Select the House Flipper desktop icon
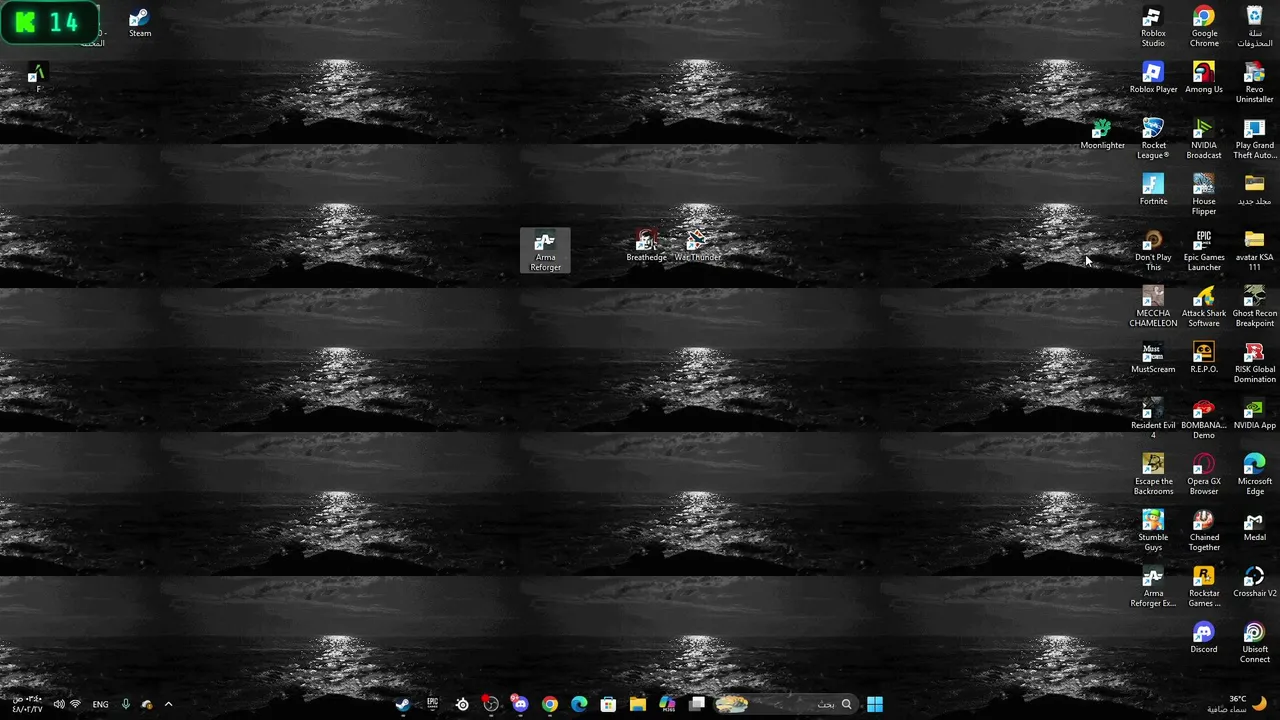Image resolution: width=1280 pixels, height=720 pixels. click(x=1204, y=196)
